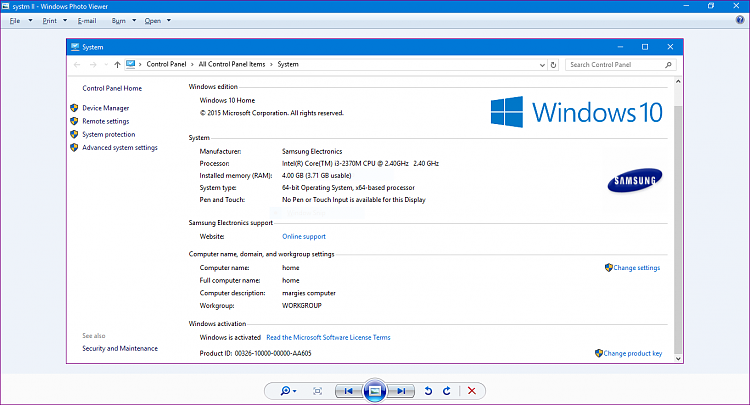The image size is (750, 405).
Task: Refresh the System control panel page
Action: click(x=553, y=65)
